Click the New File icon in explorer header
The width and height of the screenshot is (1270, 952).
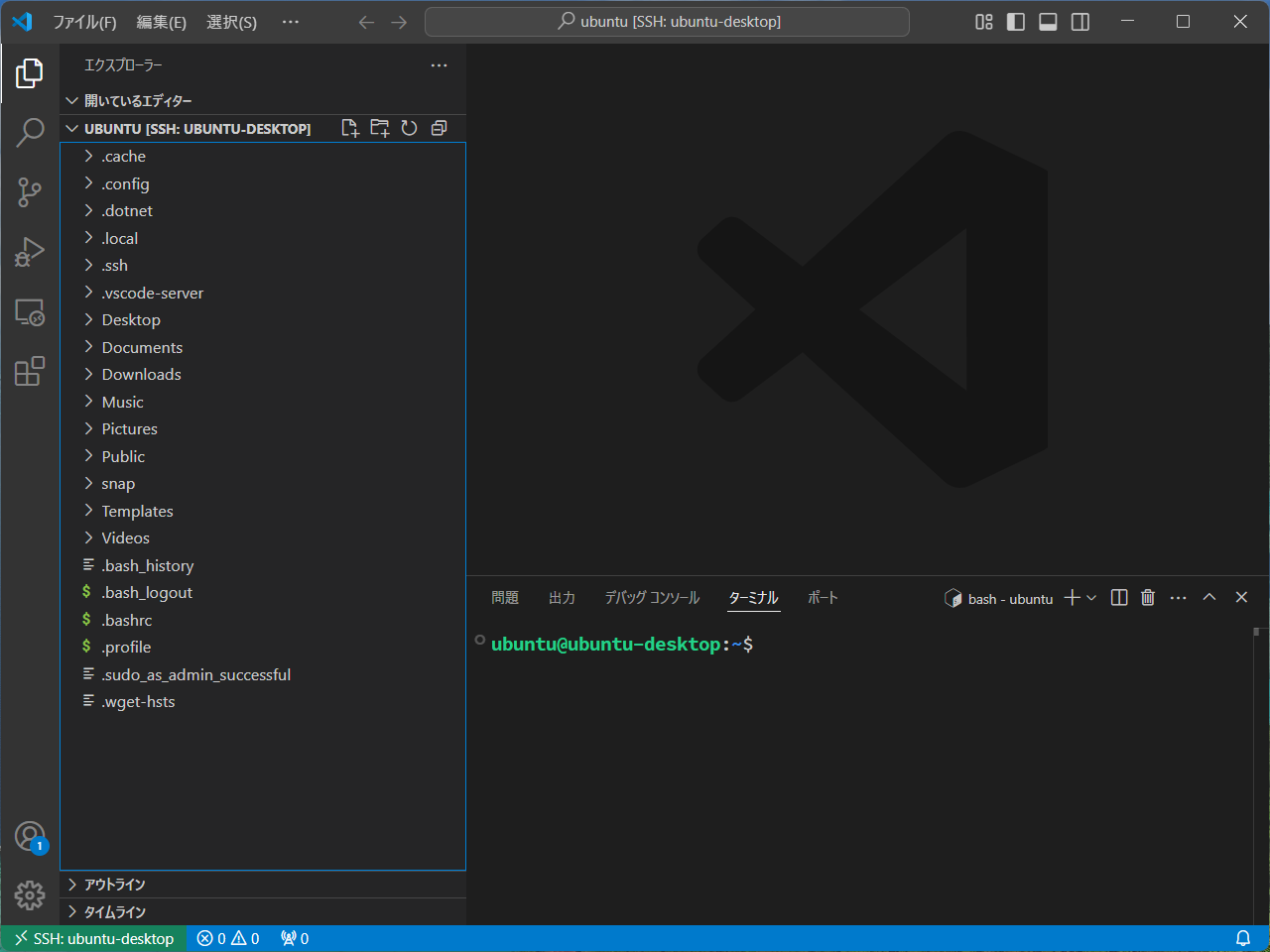point(349,128)
